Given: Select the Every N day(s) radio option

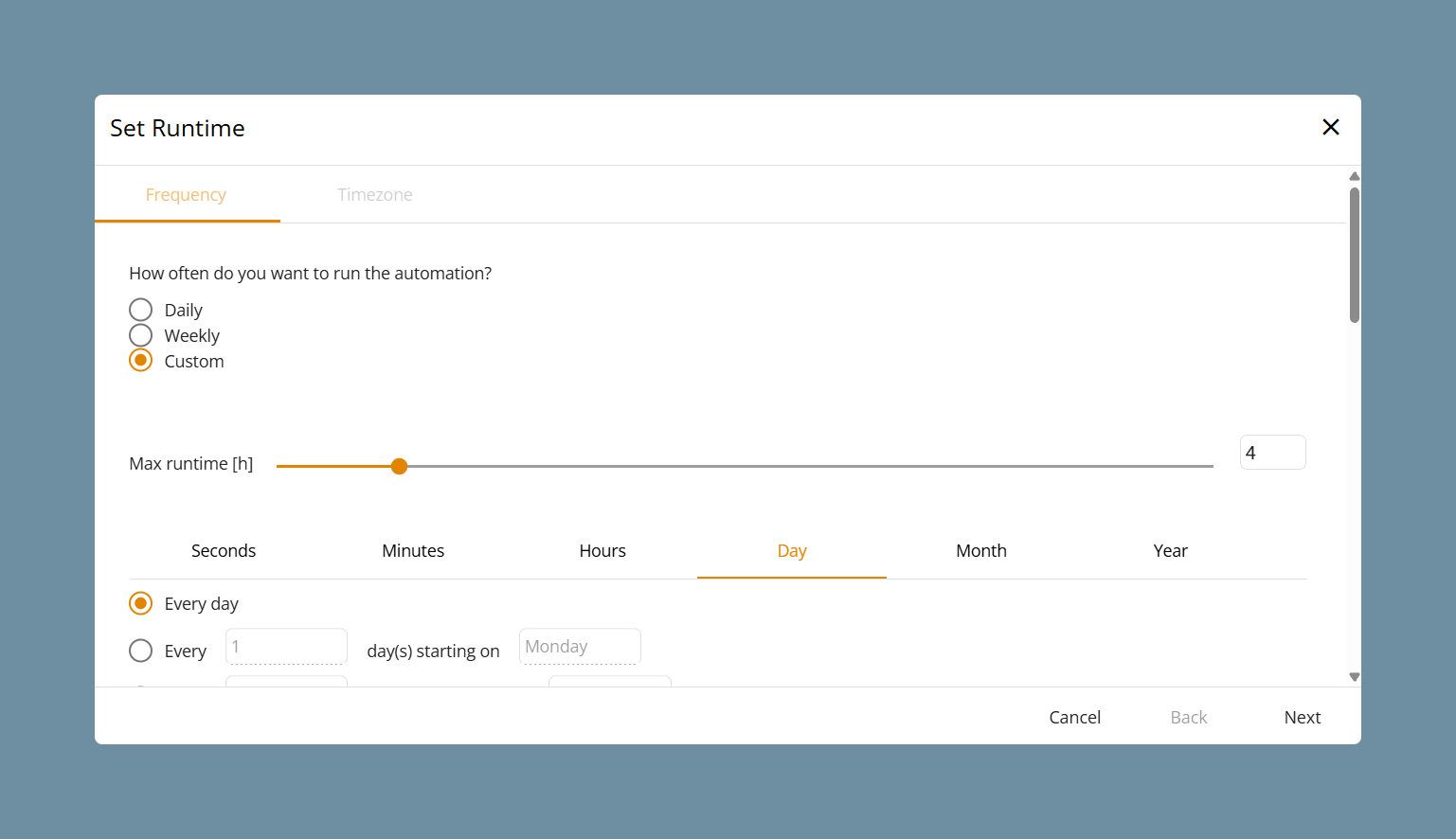Looking at the screenshot, I should pyautogui.click(x=141, y=651).
